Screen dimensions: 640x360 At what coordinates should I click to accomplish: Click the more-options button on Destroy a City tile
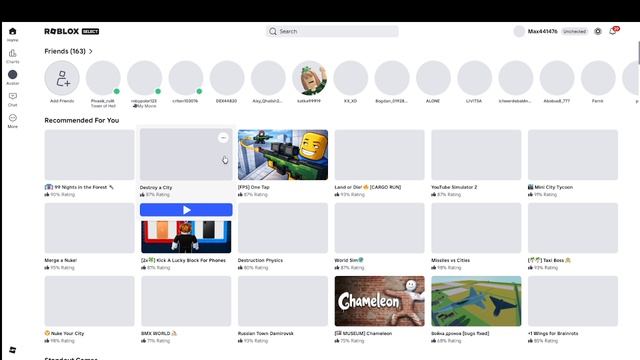coord(223,138)
